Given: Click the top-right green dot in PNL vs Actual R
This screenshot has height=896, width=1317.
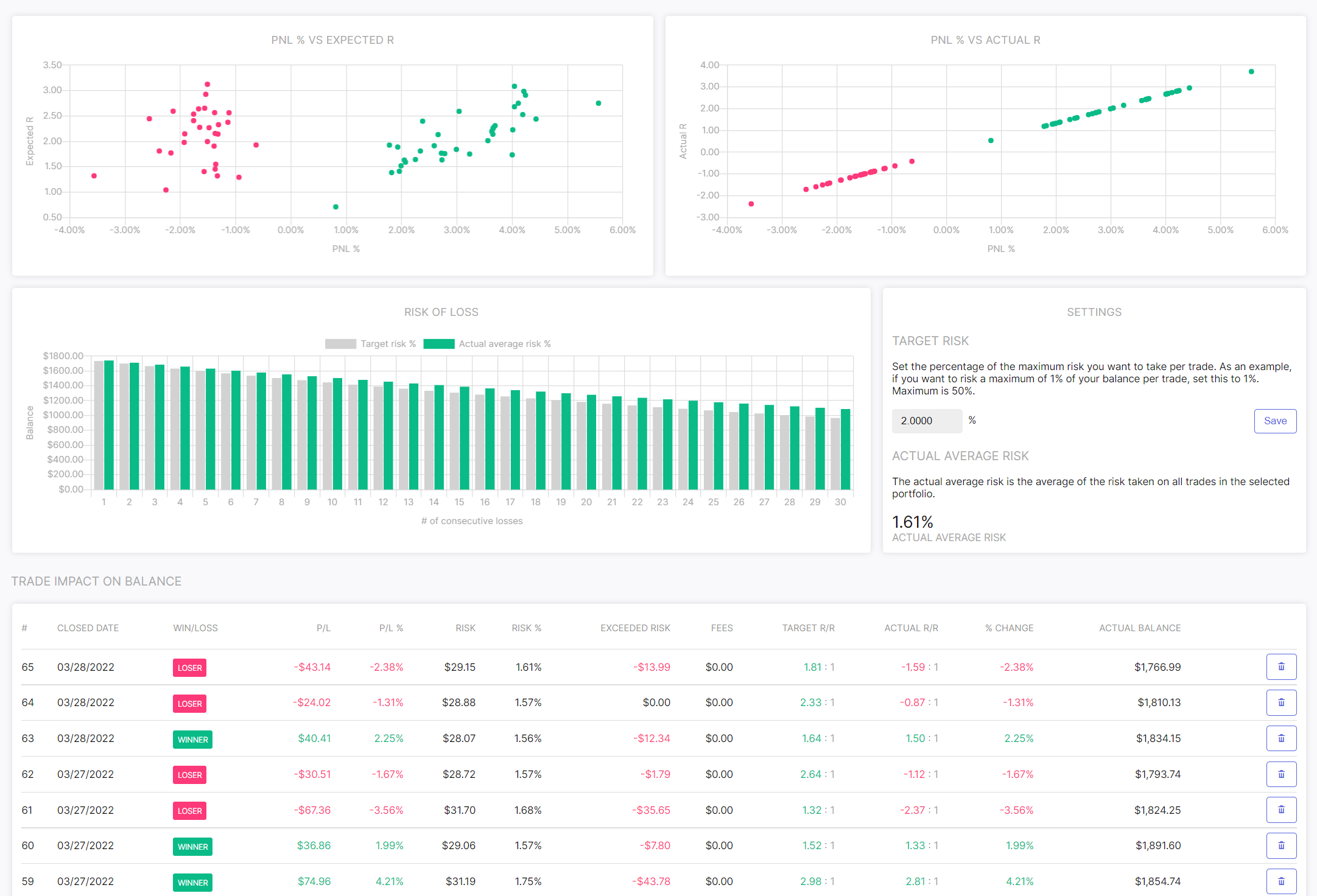Looking at the screenshot, I should coord(1251,72).
